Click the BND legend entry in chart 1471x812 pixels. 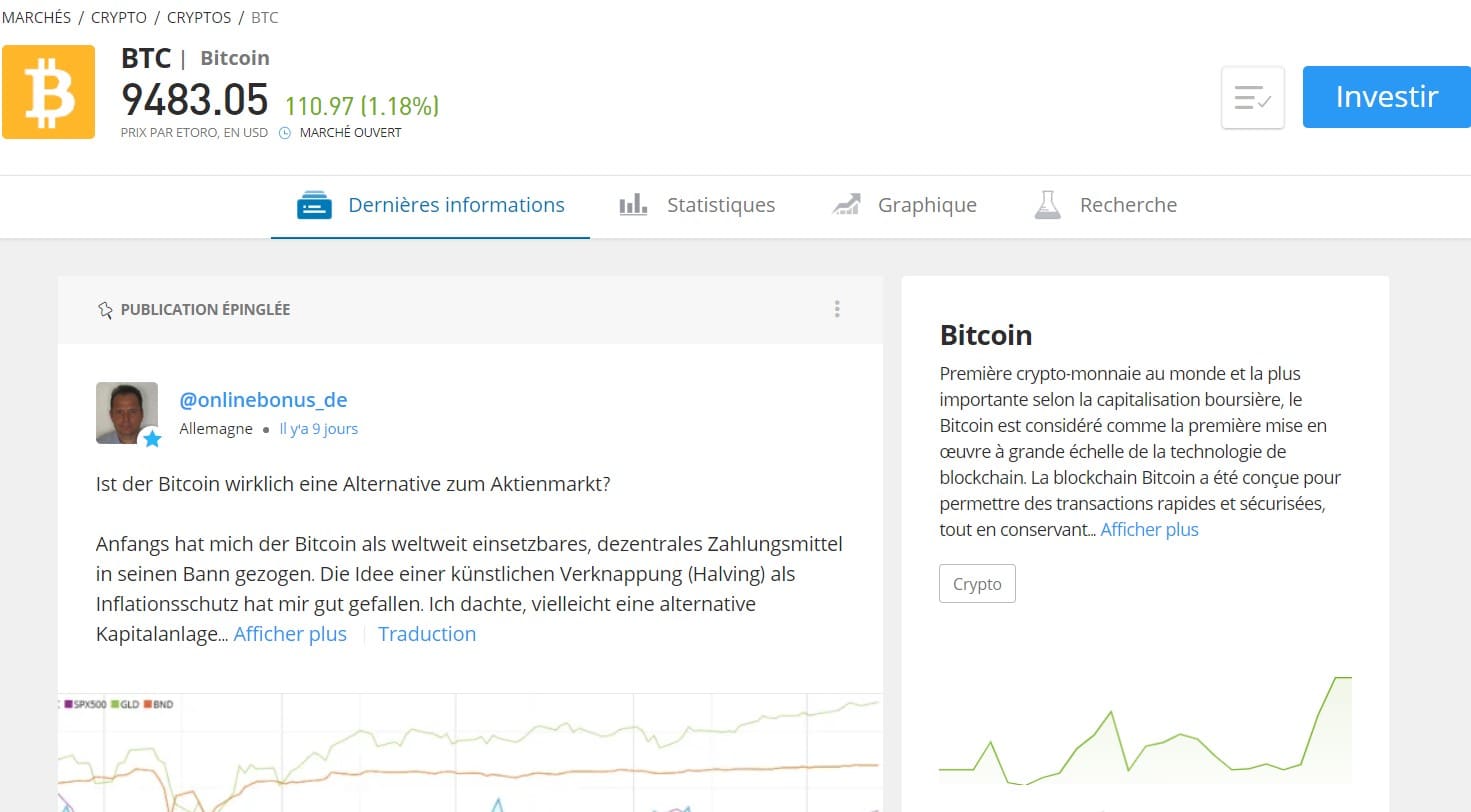coord(158,704)
